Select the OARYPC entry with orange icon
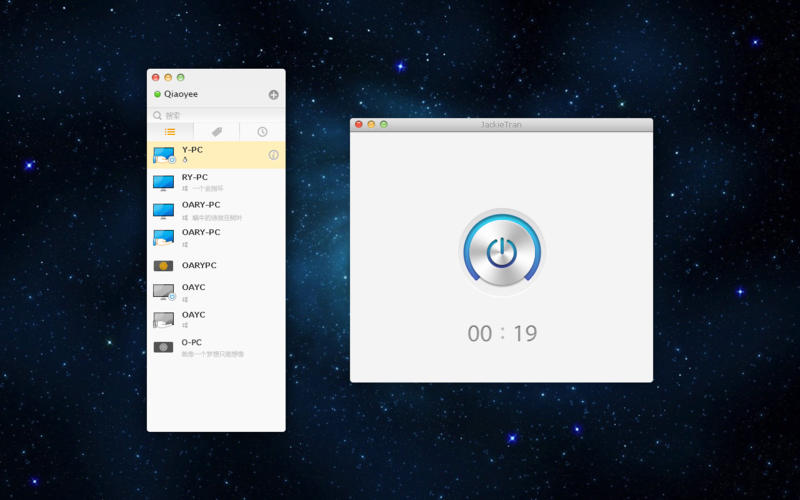This screenshot has width=800, height=500. [x=210, y=266]
